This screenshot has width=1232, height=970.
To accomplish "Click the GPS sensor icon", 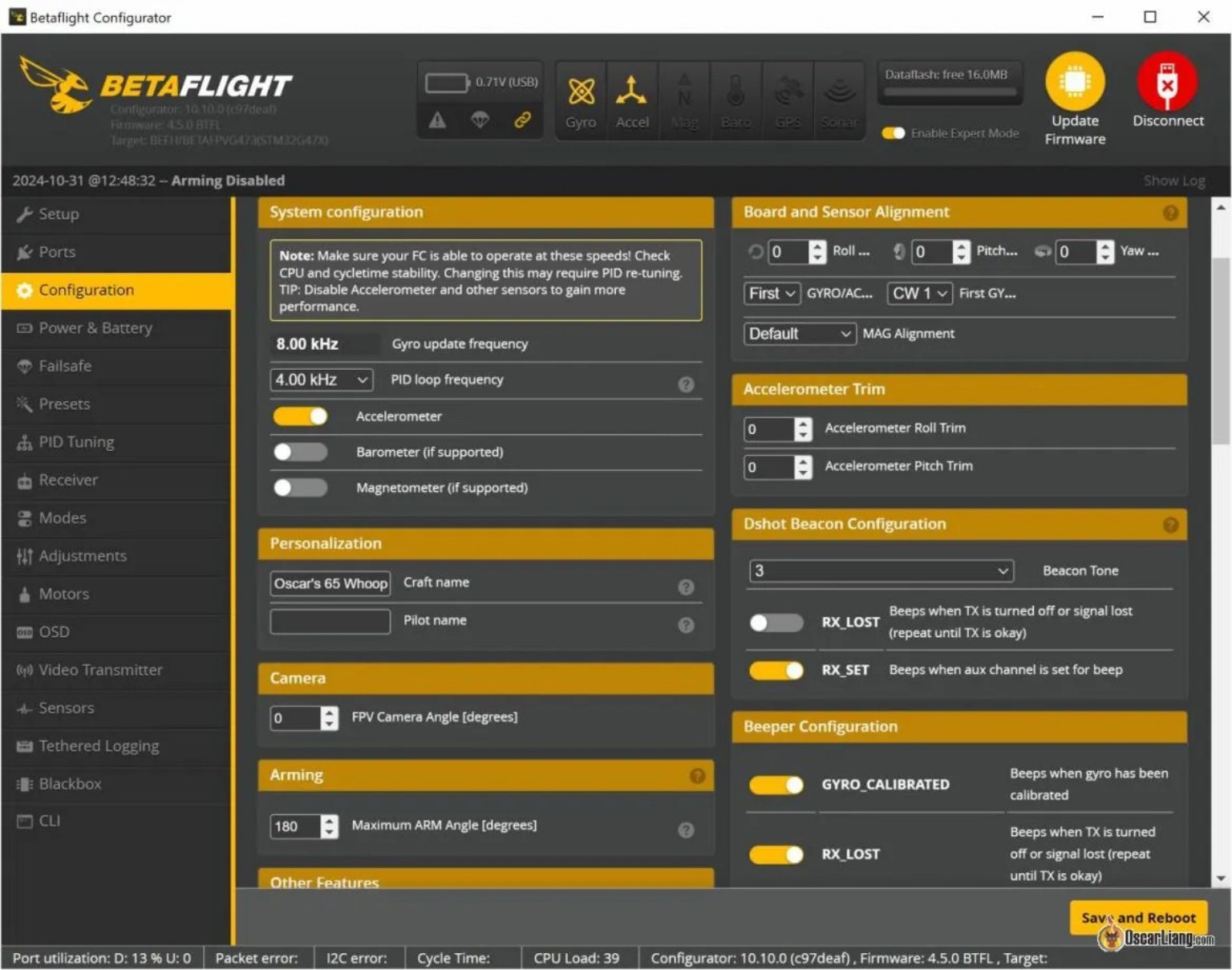I will tap(788, 91).
